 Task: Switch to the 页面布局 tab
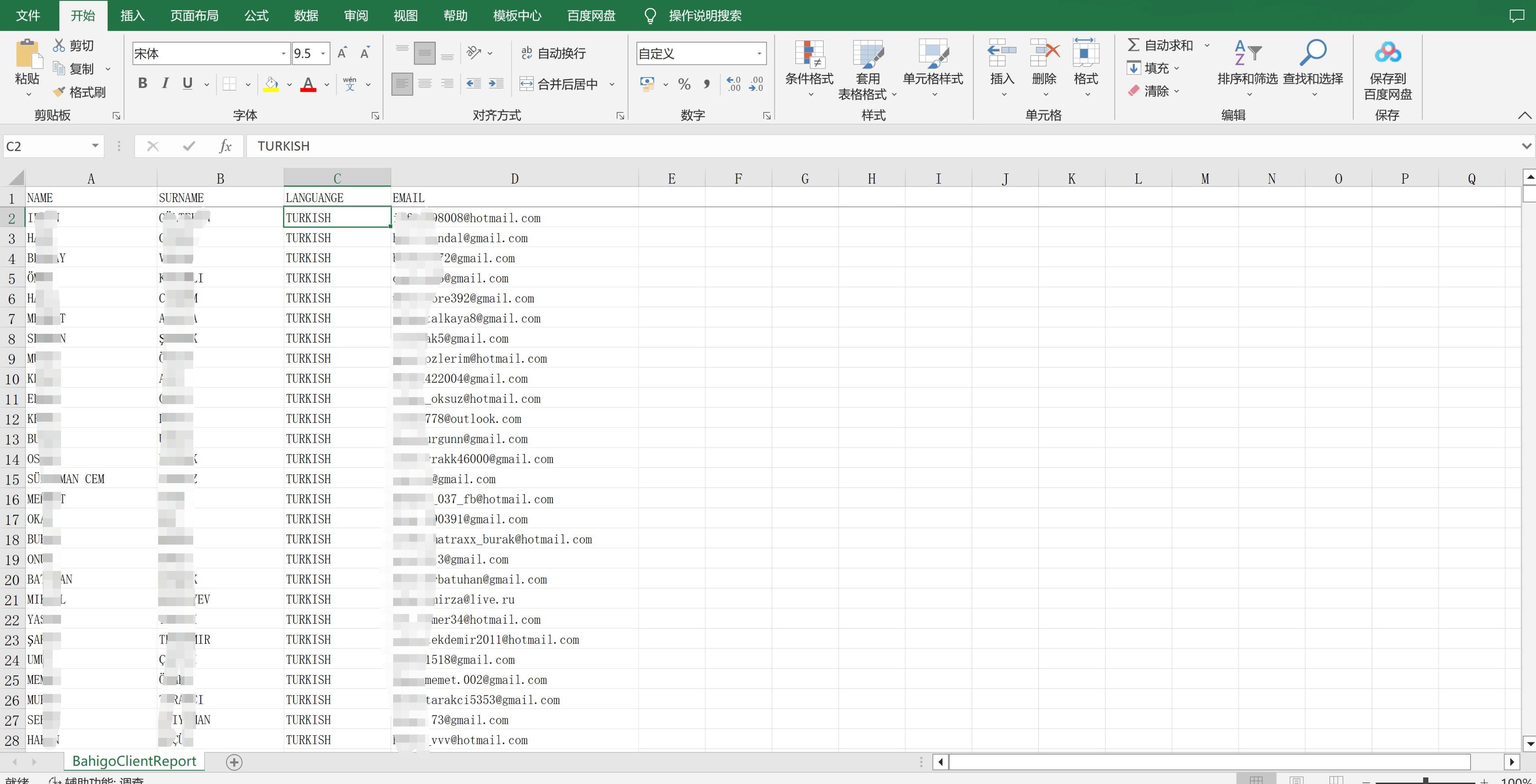point(195,15)
